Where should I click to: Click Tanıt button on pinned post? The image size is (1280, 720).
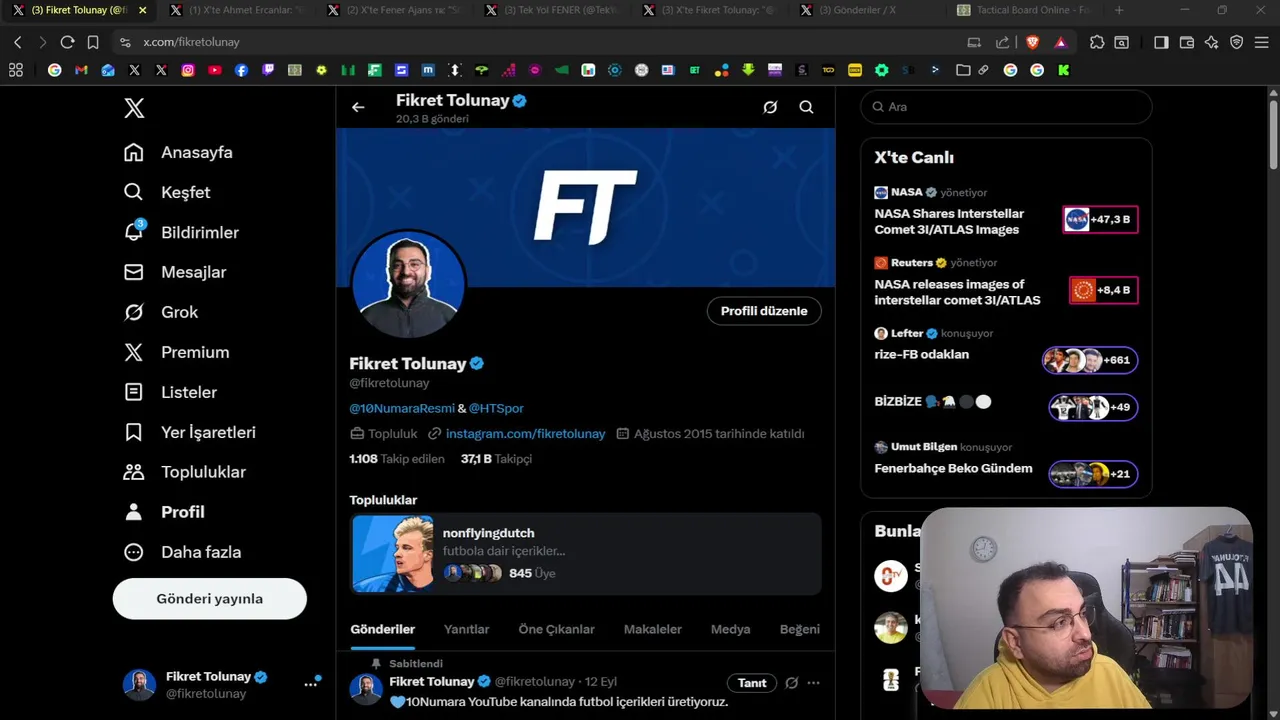(752, 683)
